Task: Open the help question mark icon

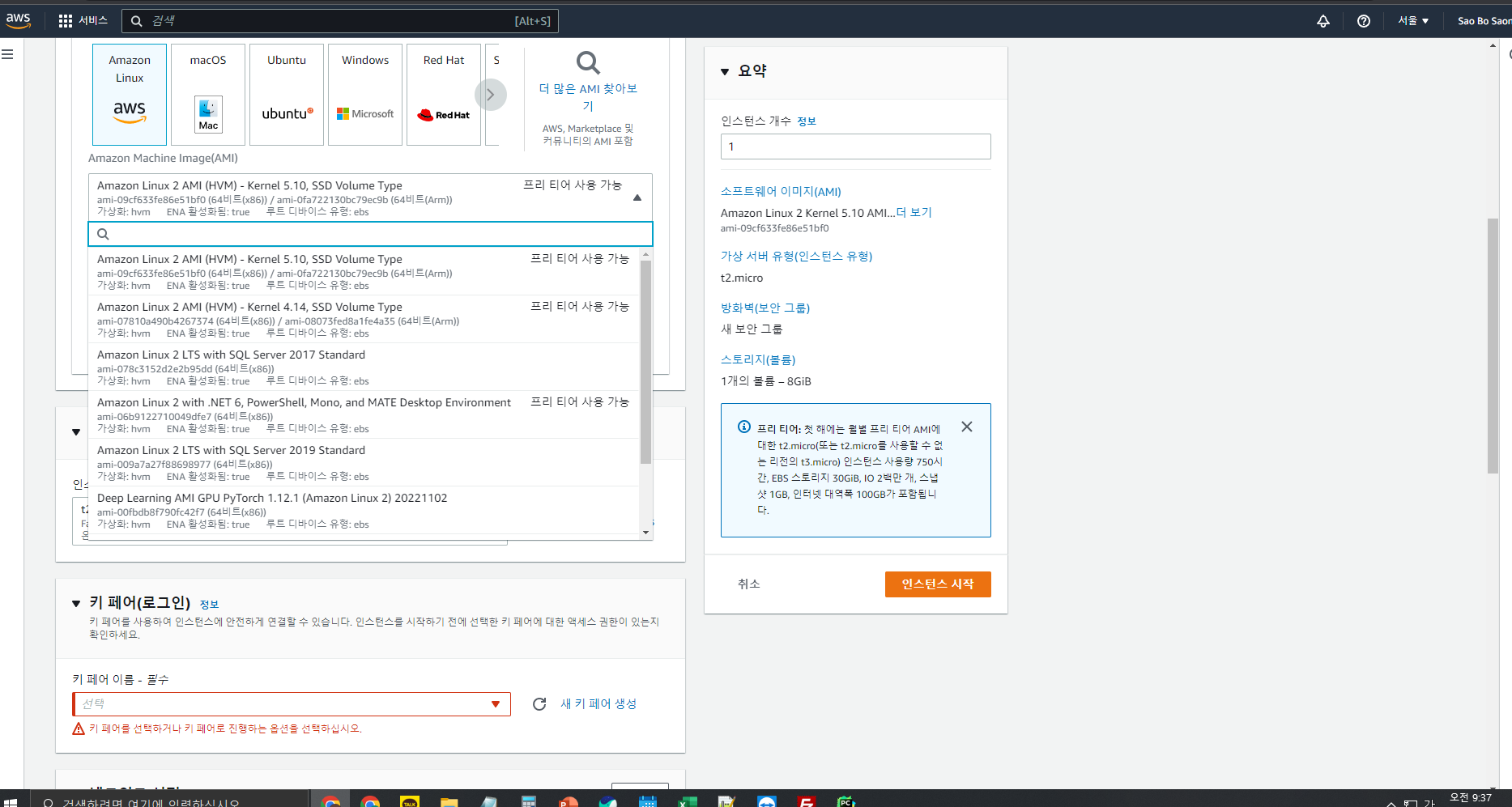Action: click(x=1364, y=21)
